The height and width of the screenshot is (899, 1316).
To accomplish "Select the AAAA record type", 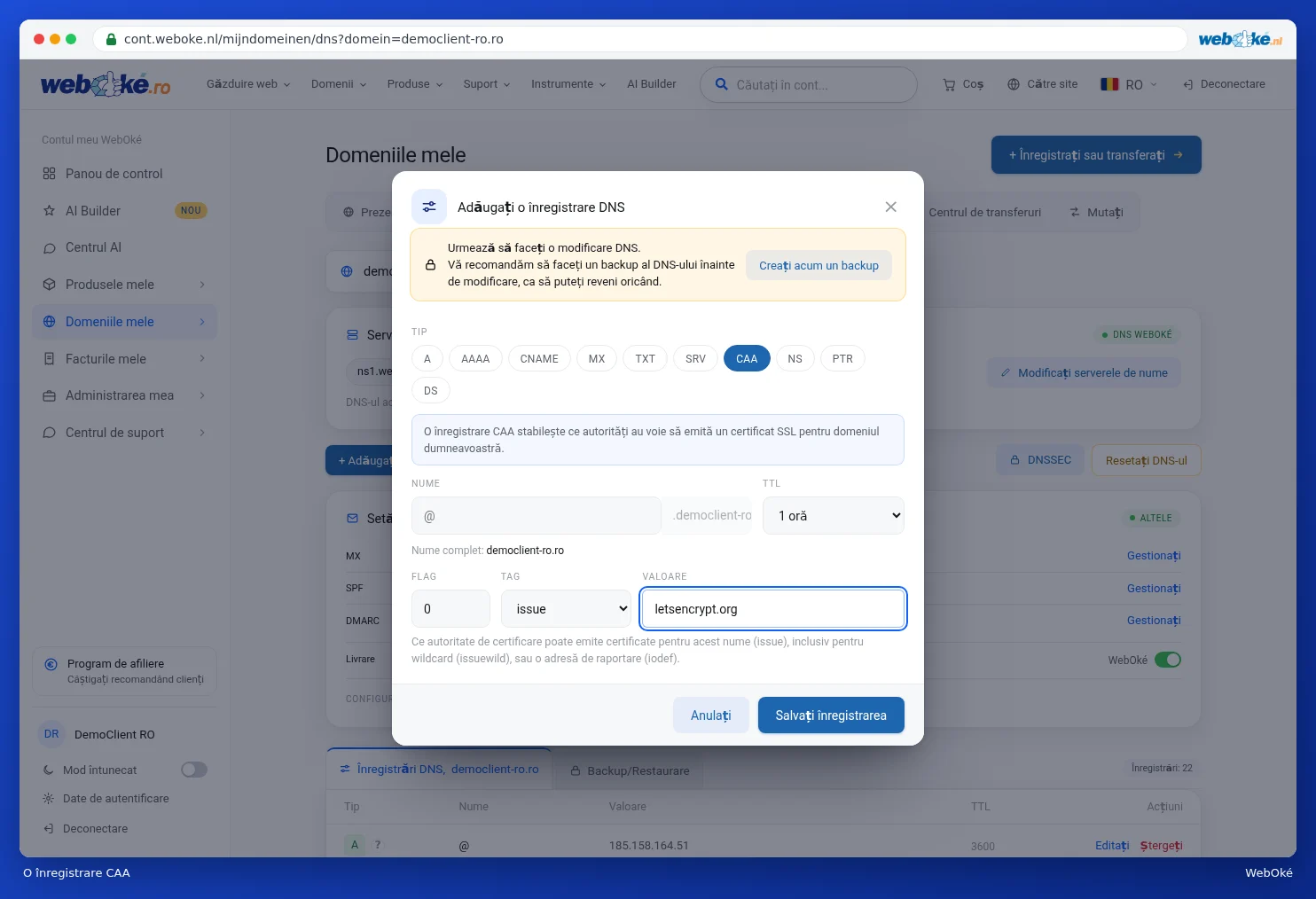I will coord(475,359).
